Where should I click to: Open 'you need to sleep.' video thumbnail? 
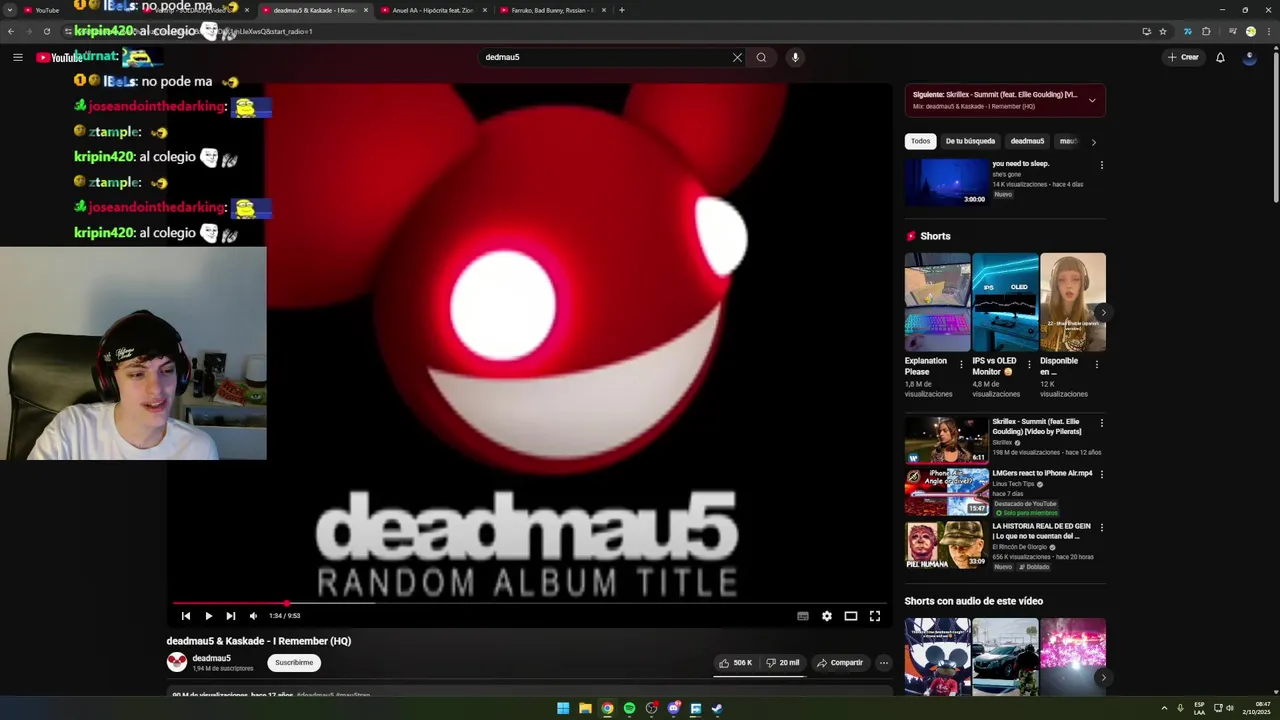(x=946, y=182)
